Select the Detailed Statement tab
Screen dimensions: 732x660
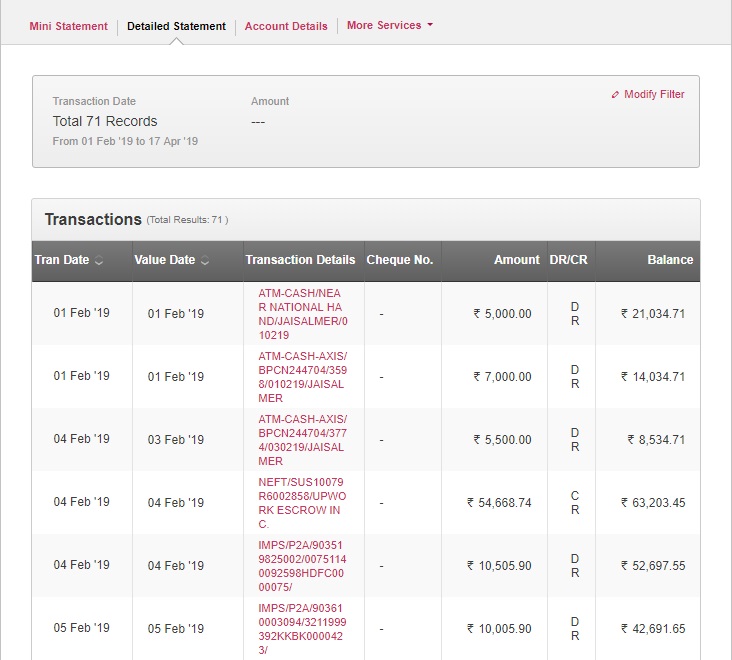(176, 26)
